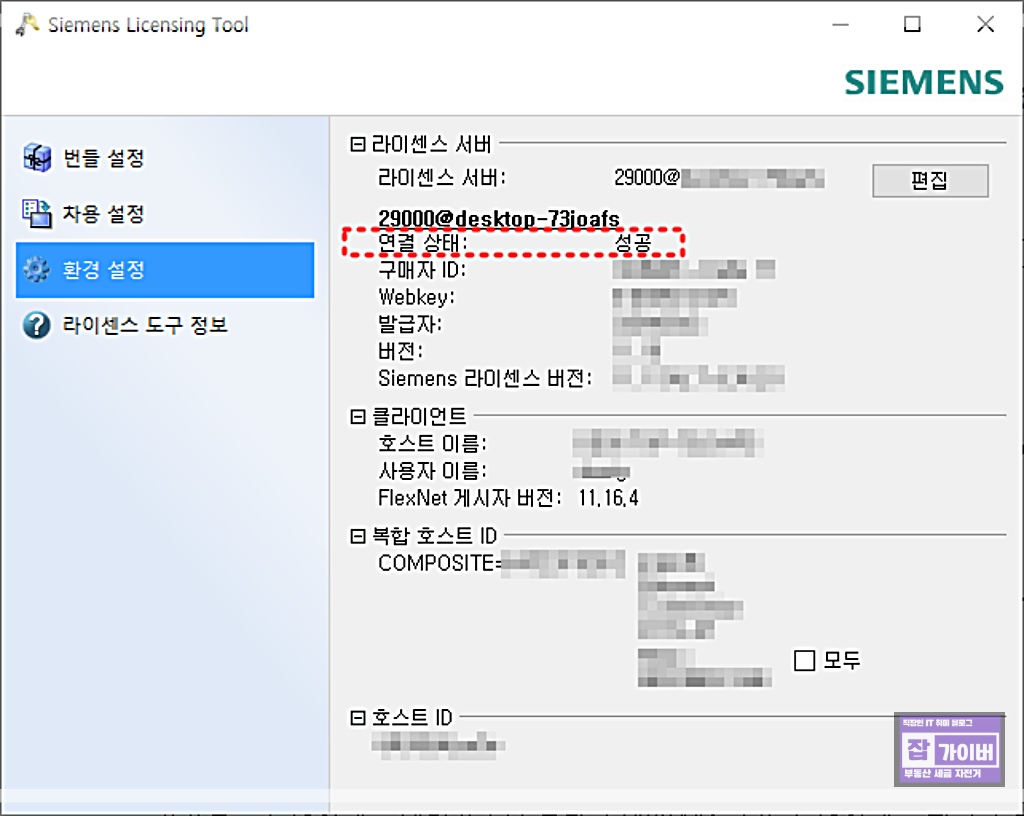Image resolution: width=1024 pixels, height=816 pixels.
Task: Click the 사용자 이름: label
Action: [x=432, y=471]
